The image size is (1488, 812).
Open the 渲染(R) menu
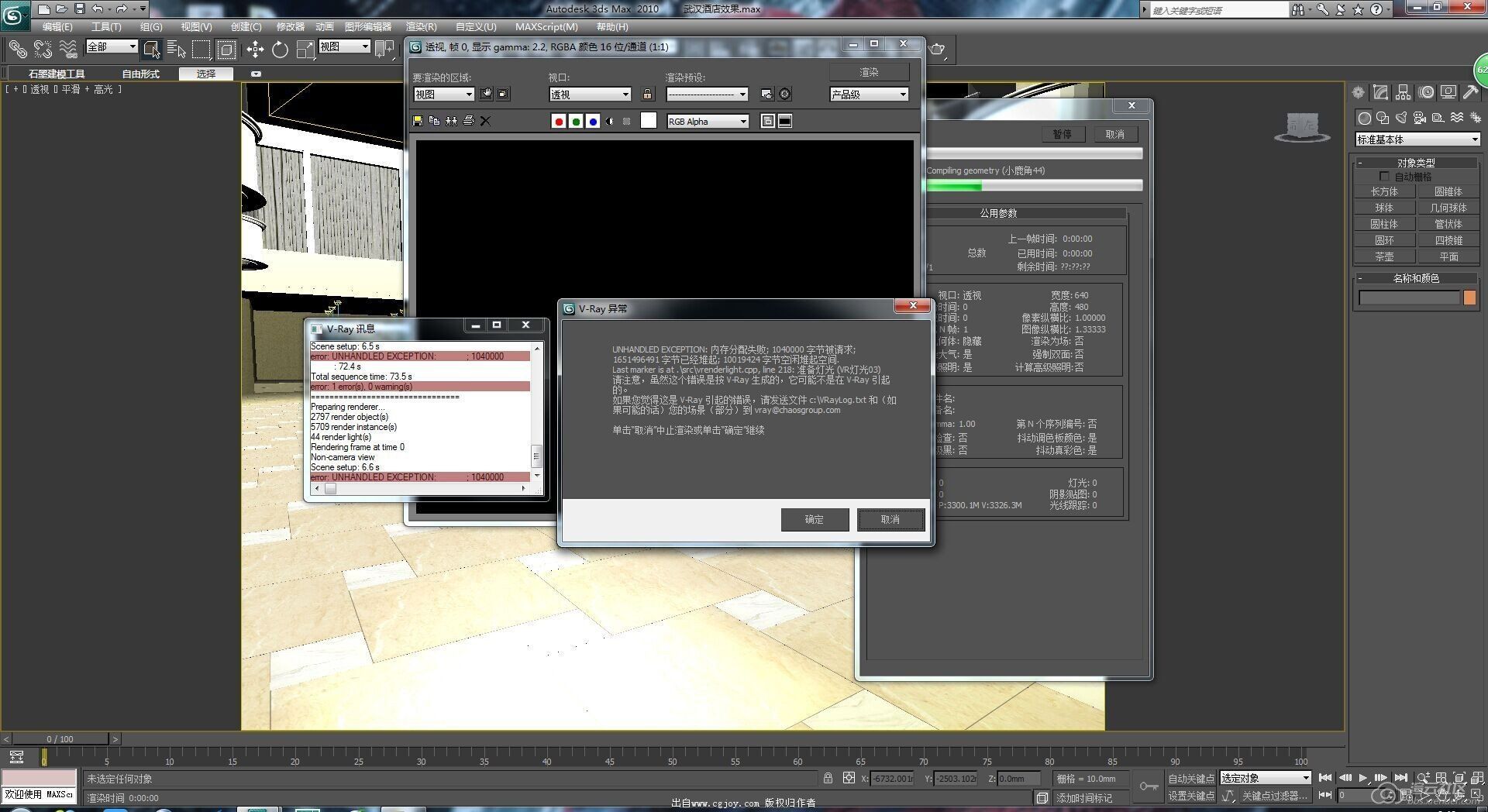(x=422, y=26)
